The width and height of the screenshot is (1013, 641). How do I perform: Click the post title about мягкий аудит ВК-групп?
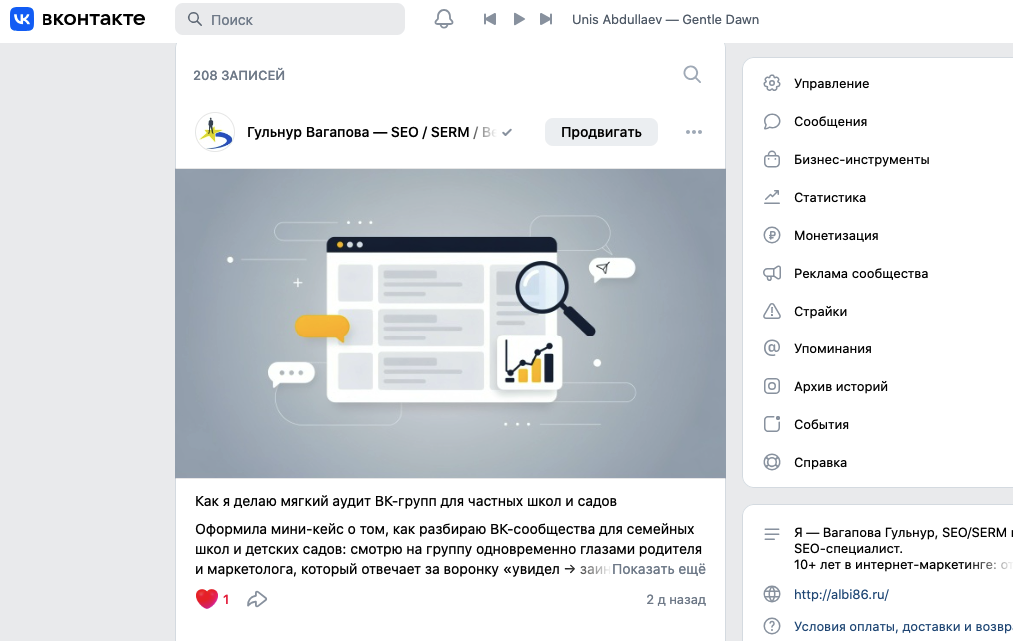(406, 501)
